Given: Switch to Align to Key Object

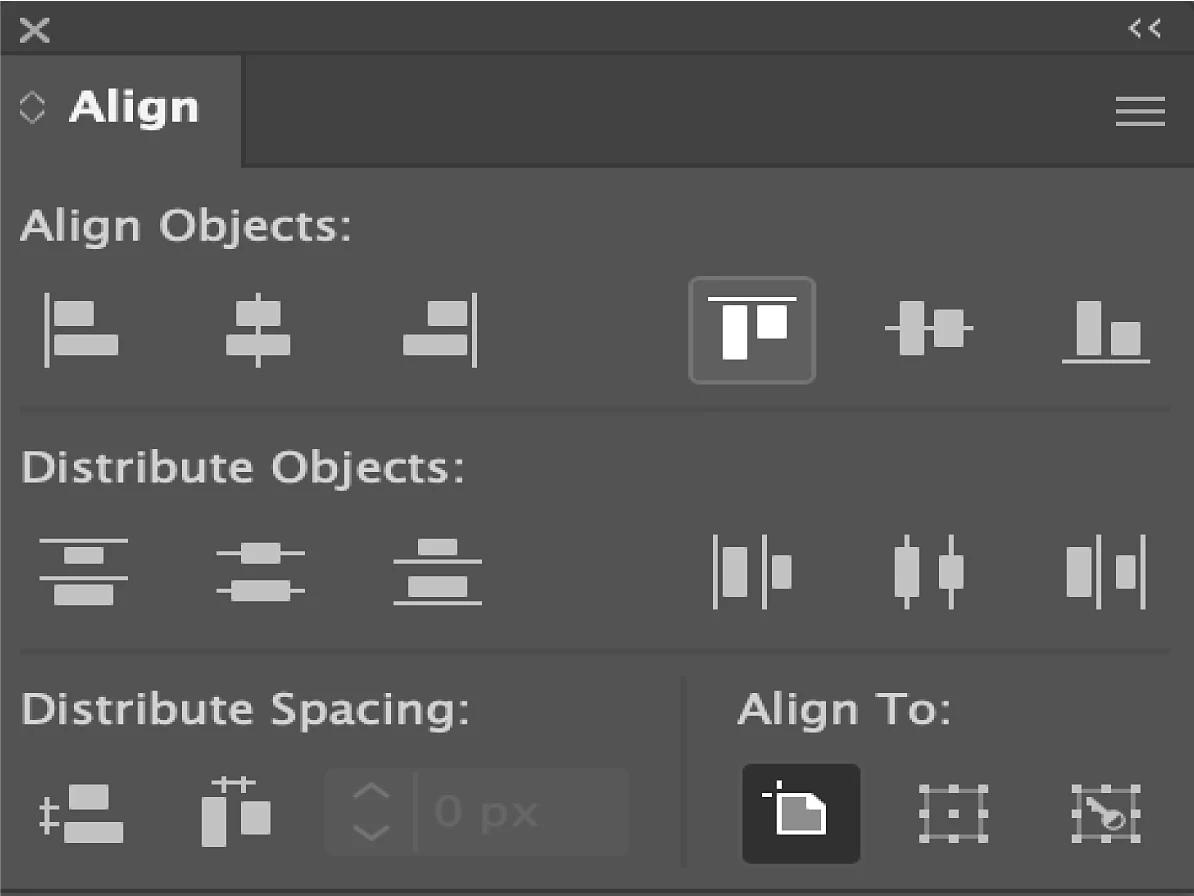Looking at the screenshot, I should [1106, 814].
